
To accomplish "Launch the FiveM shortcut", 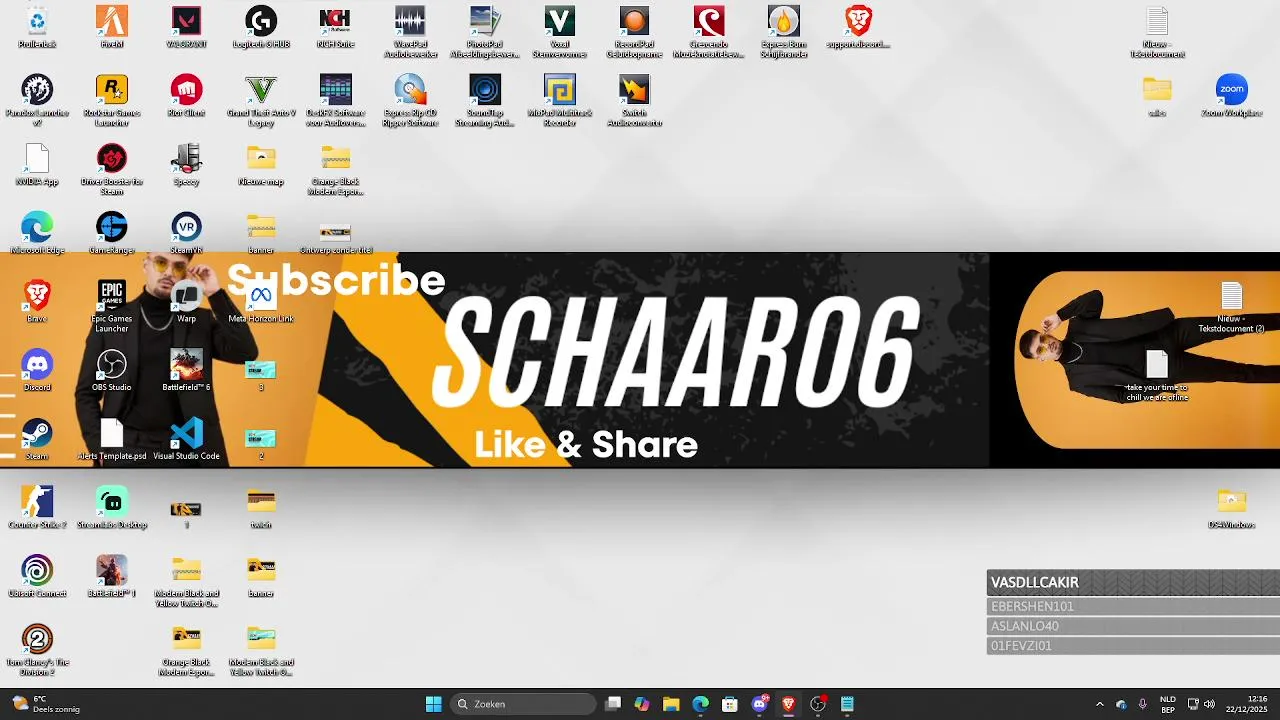I will point(112,27).
